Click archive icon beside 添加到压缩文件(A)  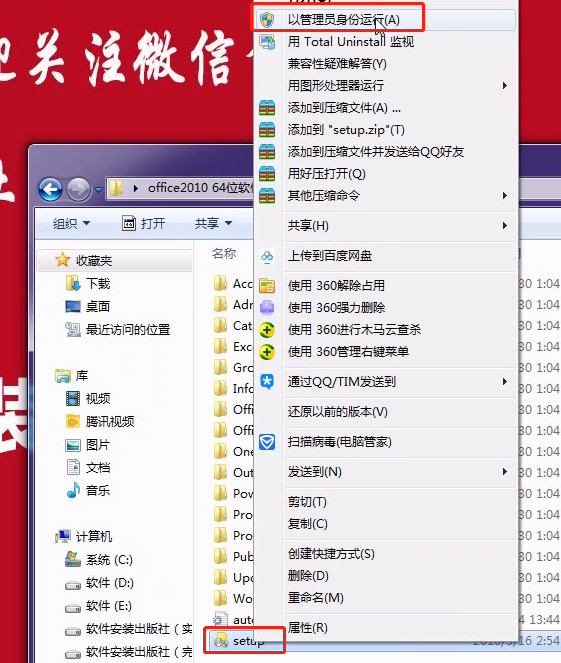click(x=267, y=108)
